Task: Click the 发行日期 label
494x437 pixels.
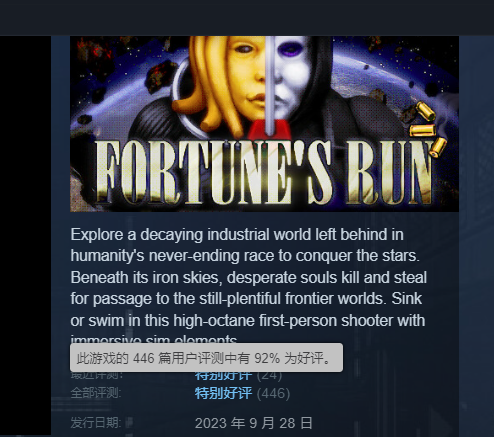Action: tap(96, 423)
